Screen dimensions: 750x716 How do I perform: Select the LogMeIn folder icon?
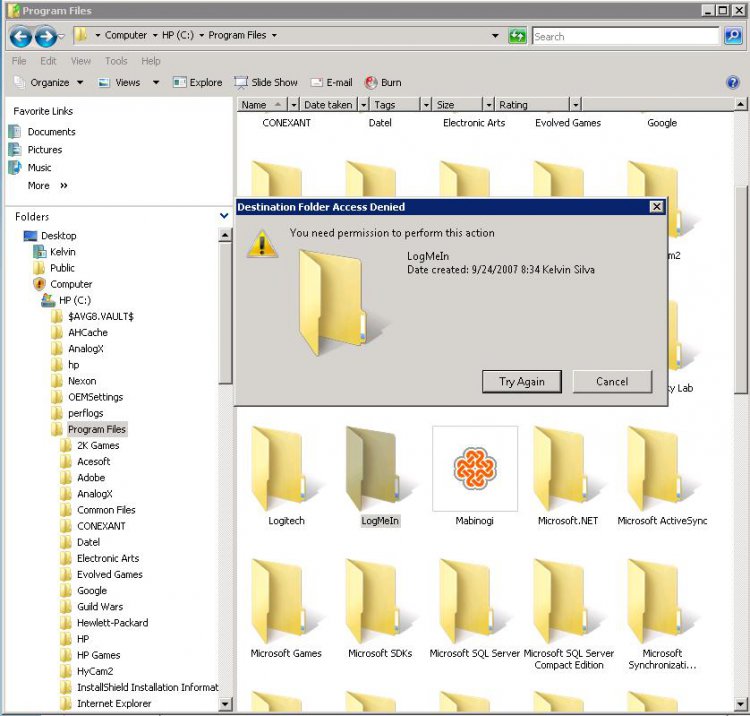tap(379, 469)
